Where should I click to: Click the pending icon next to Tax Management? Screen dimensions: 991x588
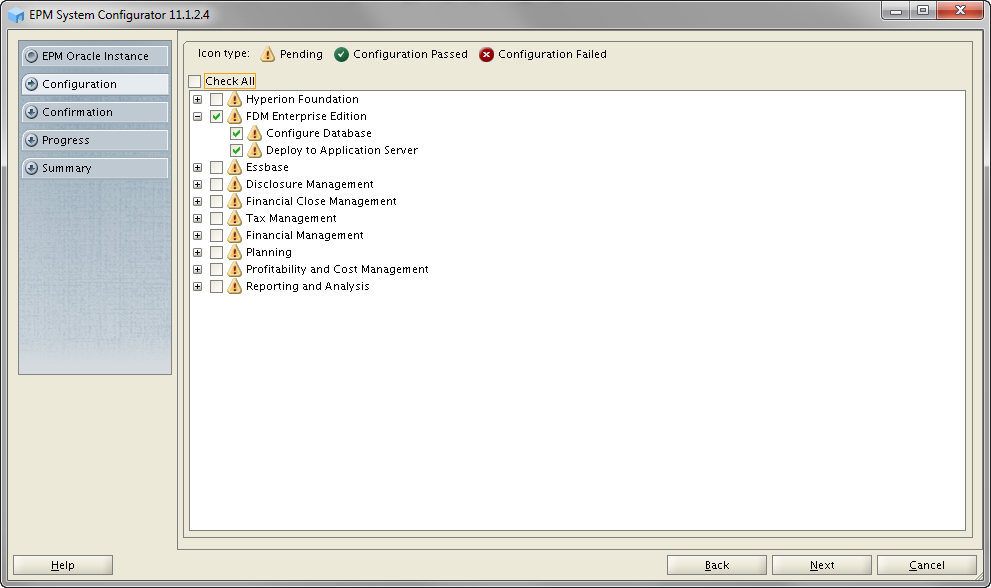pos(234,219)
